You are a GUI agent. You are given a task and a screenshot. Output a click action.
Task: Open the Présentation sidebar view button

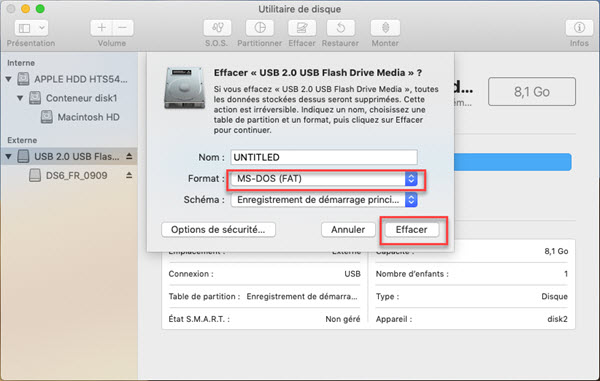point(25,28)
